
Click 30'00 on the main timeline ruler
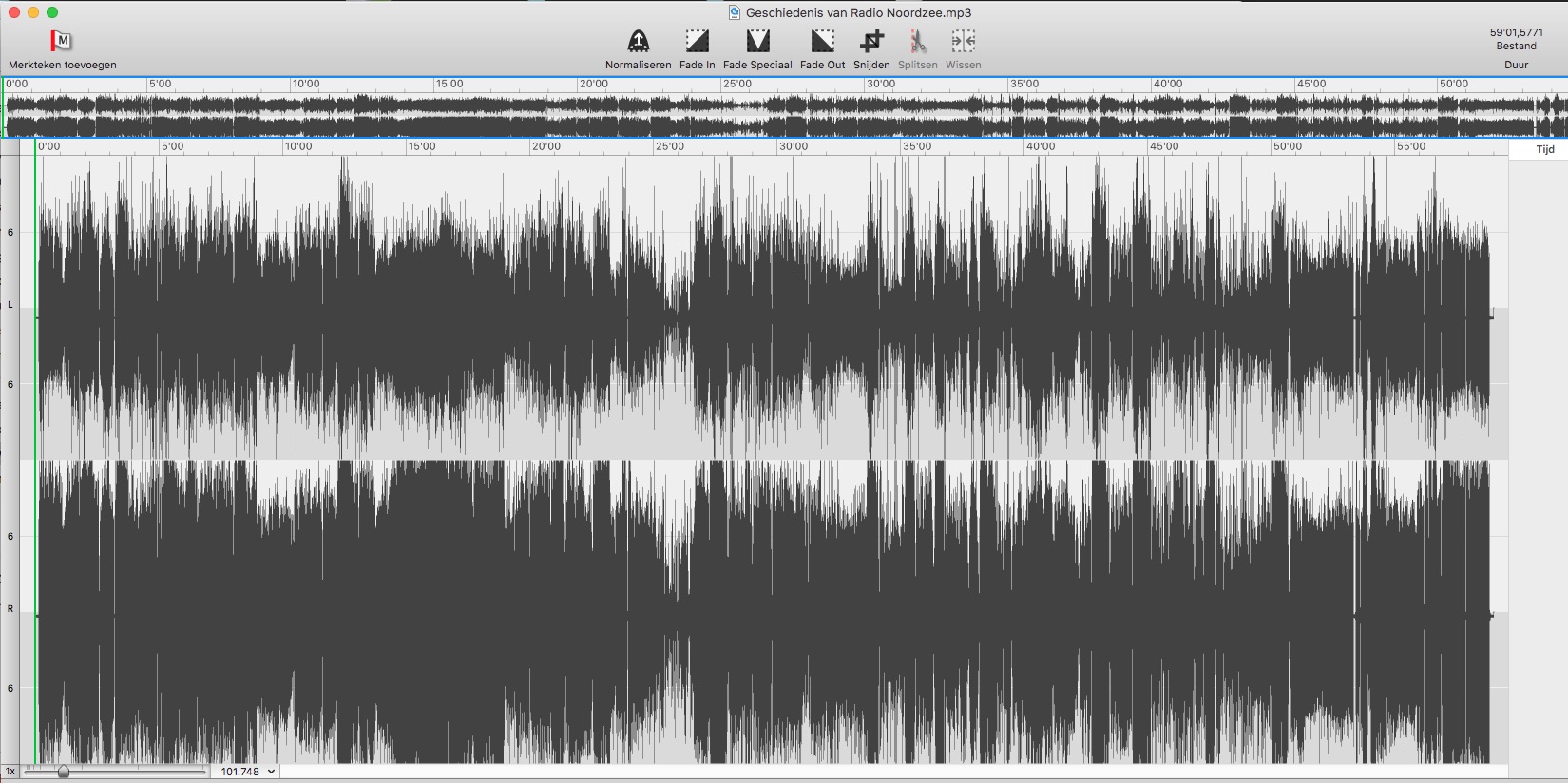pos(794,146)
